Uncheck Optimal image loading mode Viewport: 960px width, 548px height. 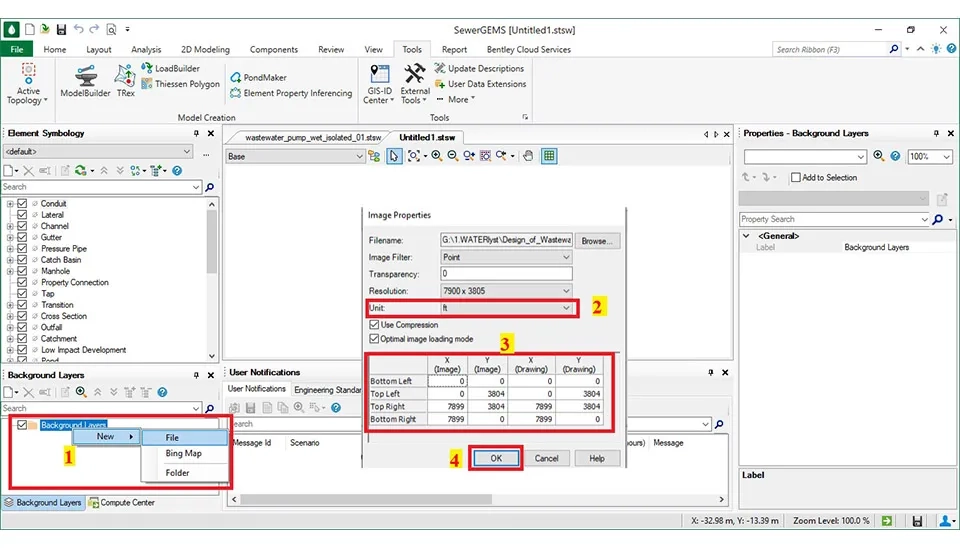[375, 339]
